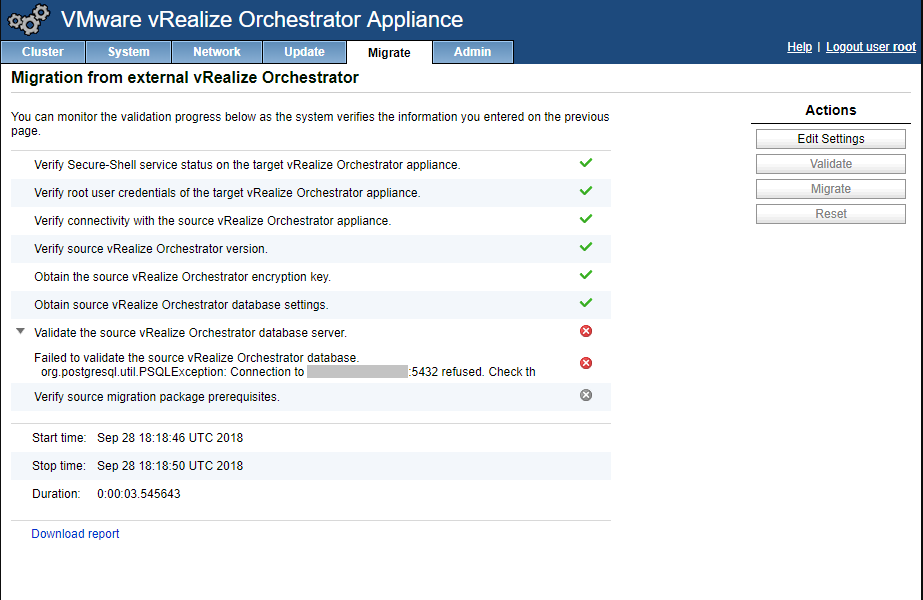Screen dimensions: 923x600
Task: Select 'Validate the source vRealize Orchestrator database server' text
Action: 191,333
